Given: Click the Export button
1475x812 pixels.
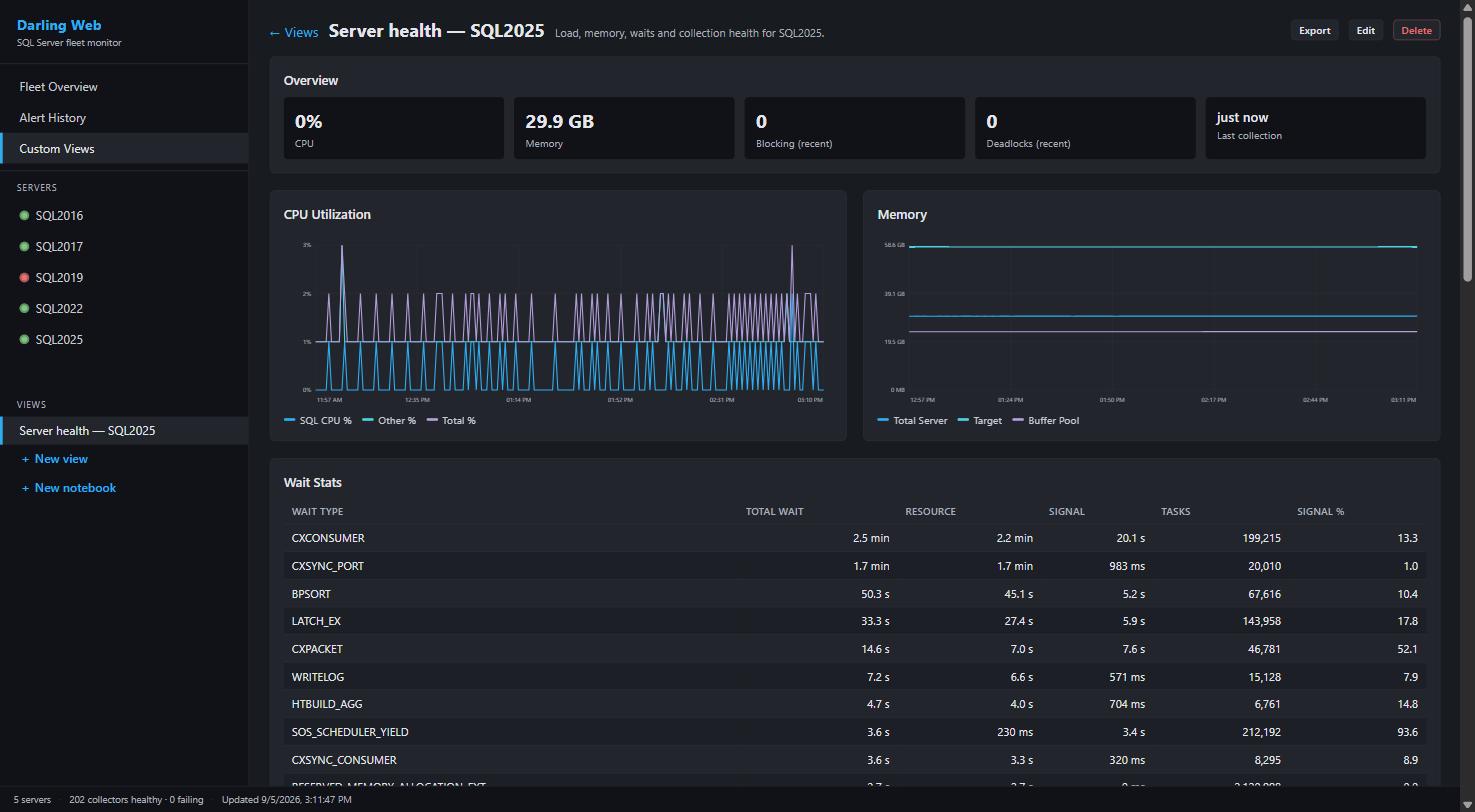Looking at the screenshot, I should click(1314, 31).
